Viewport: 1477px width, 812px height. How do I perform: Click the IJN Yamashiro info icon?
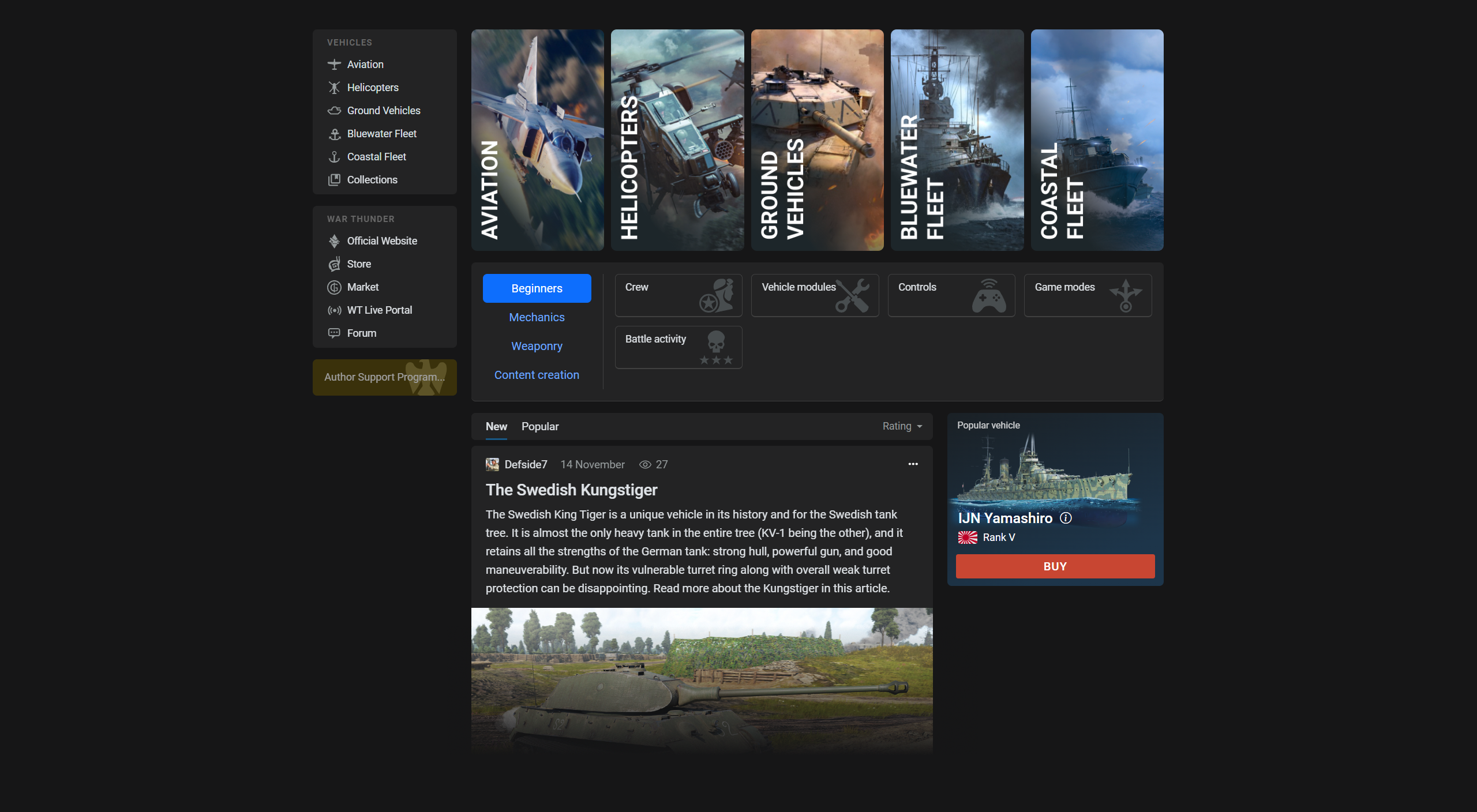[x=1066, y=518]
